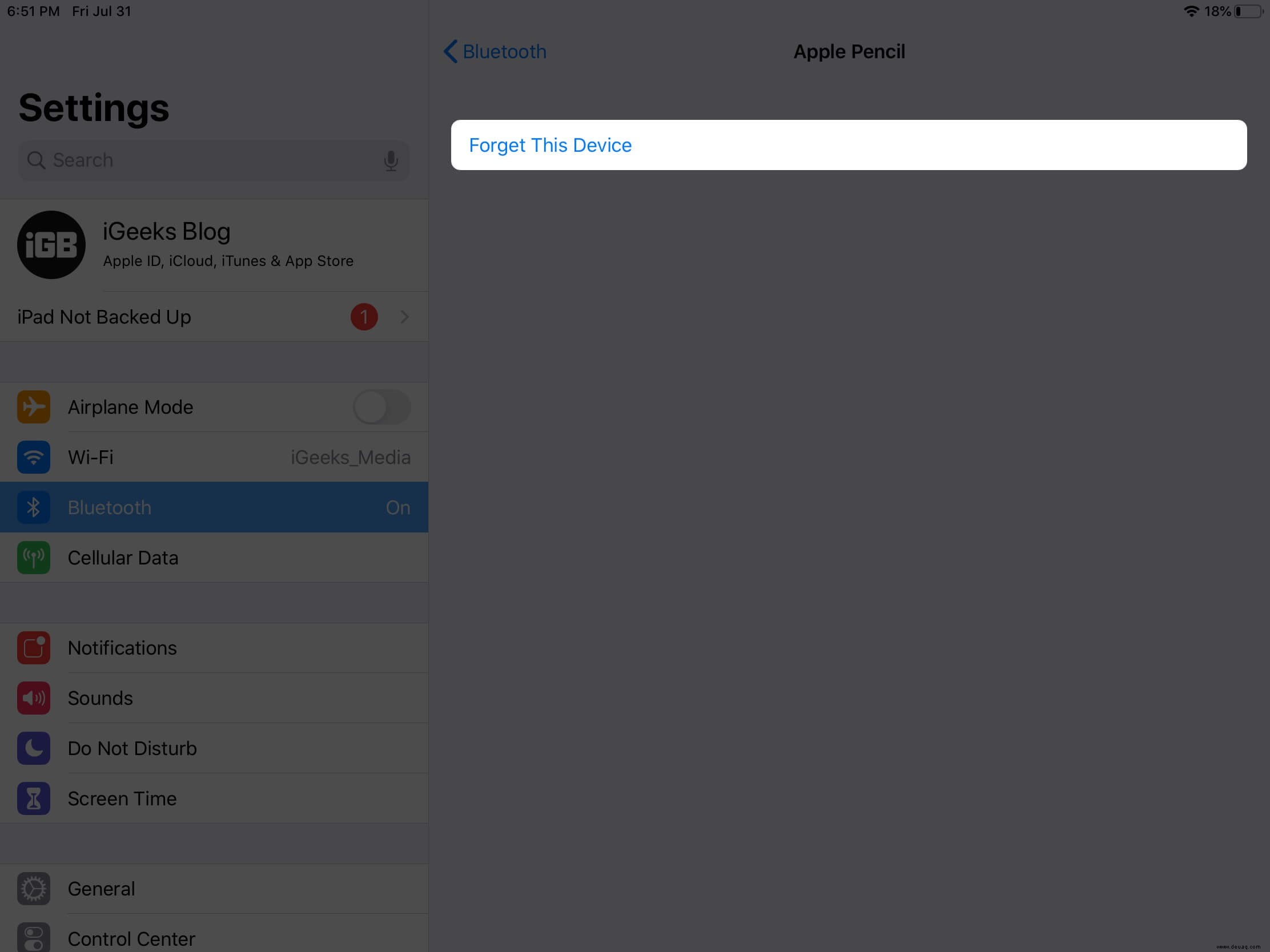Click the red notification badge
Image resolution: width=1270 pixels, height=952 pixels.
pyautogui.click(x=364, y=317)
